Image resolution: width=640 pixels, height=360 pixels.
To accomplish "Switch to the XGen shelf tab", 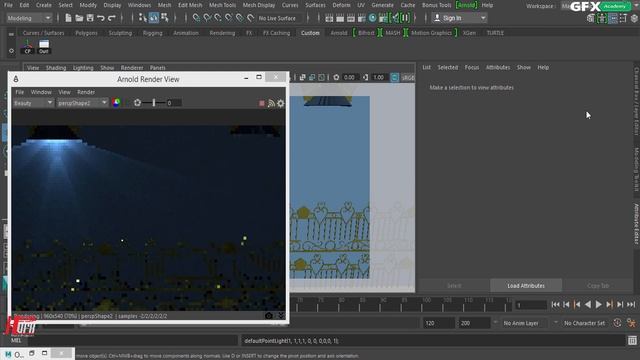I will pos(469,33).
